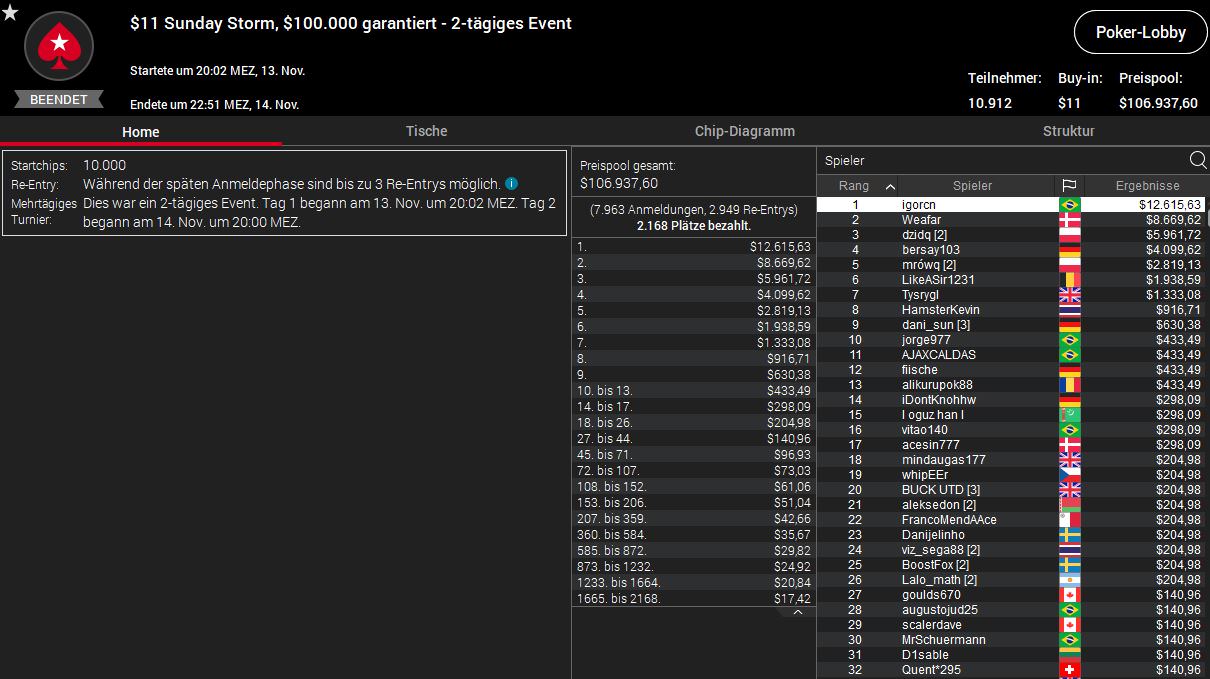Click the favorite star icon
Viewport: 1210px width, 679px height.
click(x=10, y=11)
